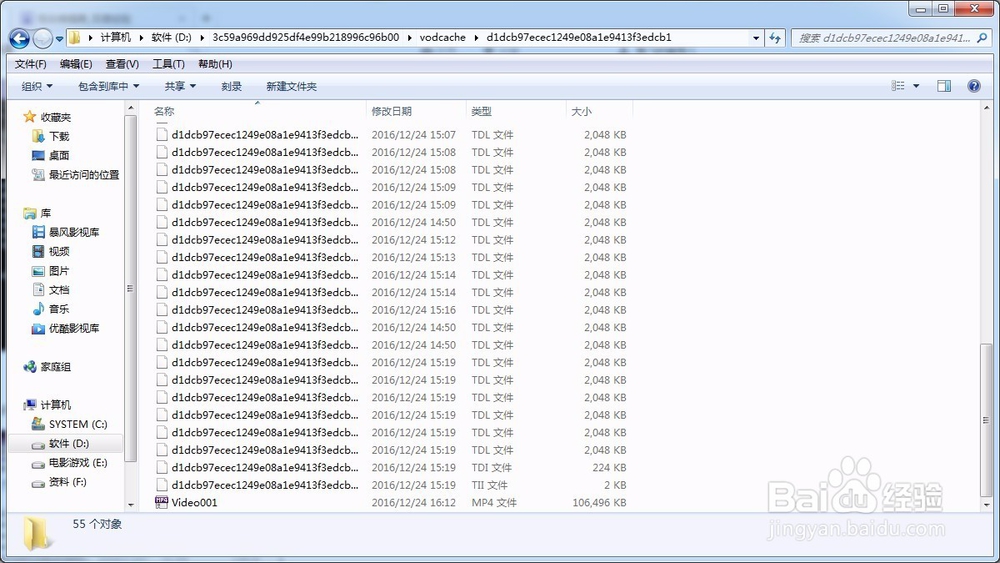
Task: Open the 视频 library
Action: click(59, 251)
